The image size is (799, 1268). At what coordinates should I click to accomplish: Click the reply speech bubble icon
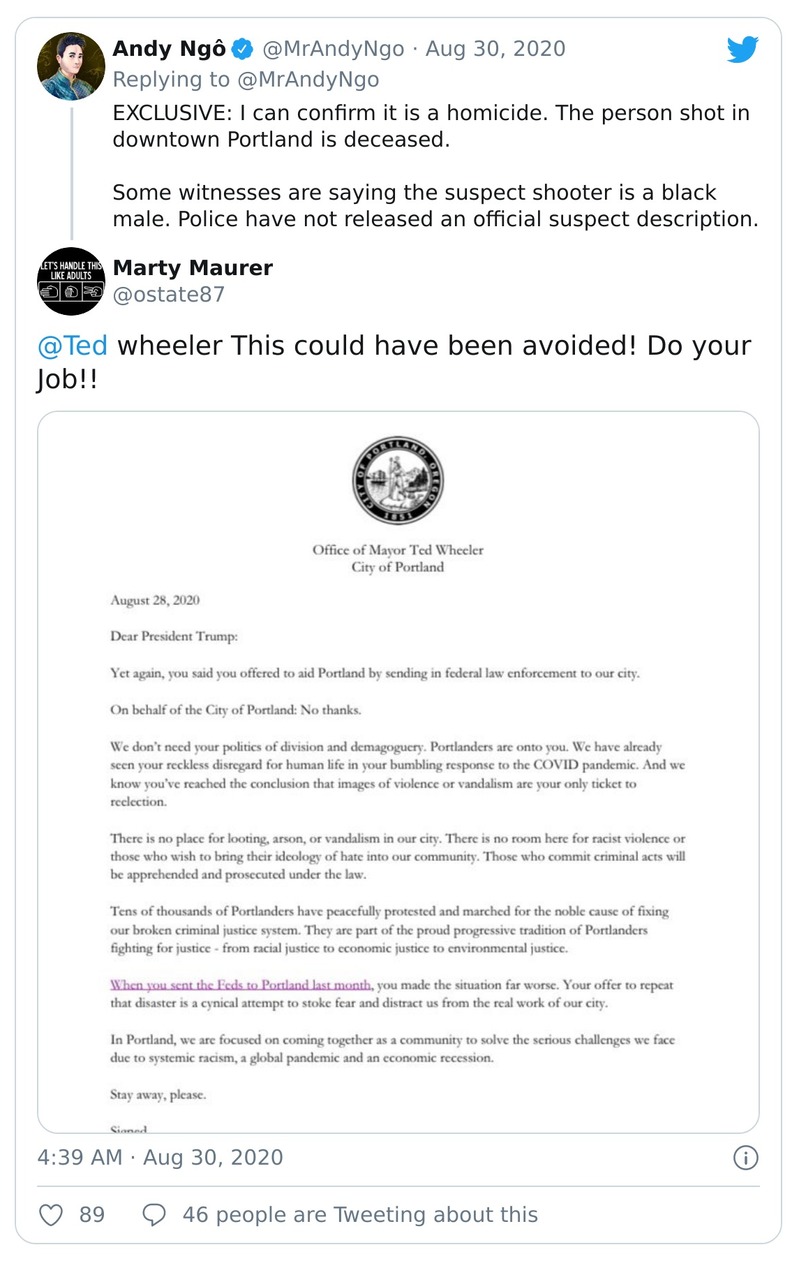[154, 1214]
